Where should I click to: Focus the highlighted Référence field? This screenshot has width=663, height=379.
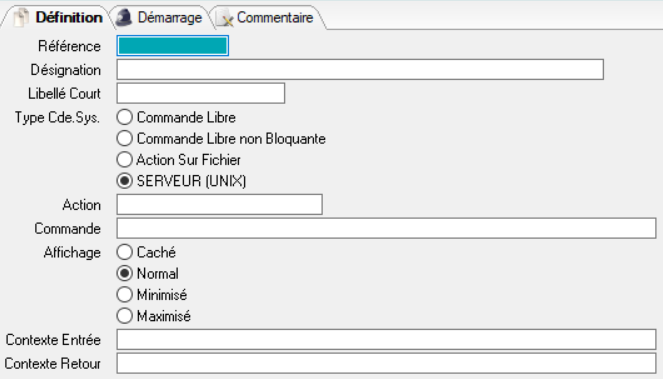(x=173, y=46)
